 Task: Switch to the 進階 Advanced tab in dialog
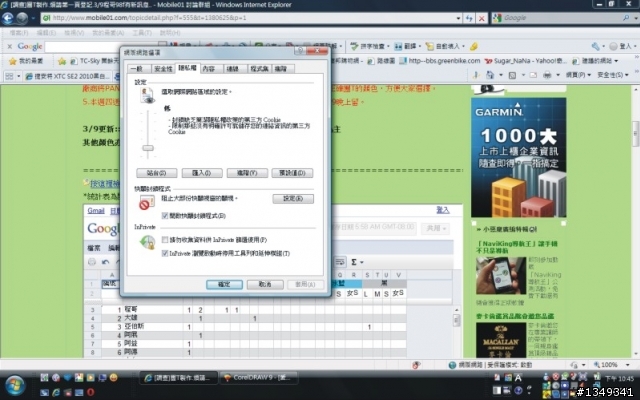click(x=281, y=69)
